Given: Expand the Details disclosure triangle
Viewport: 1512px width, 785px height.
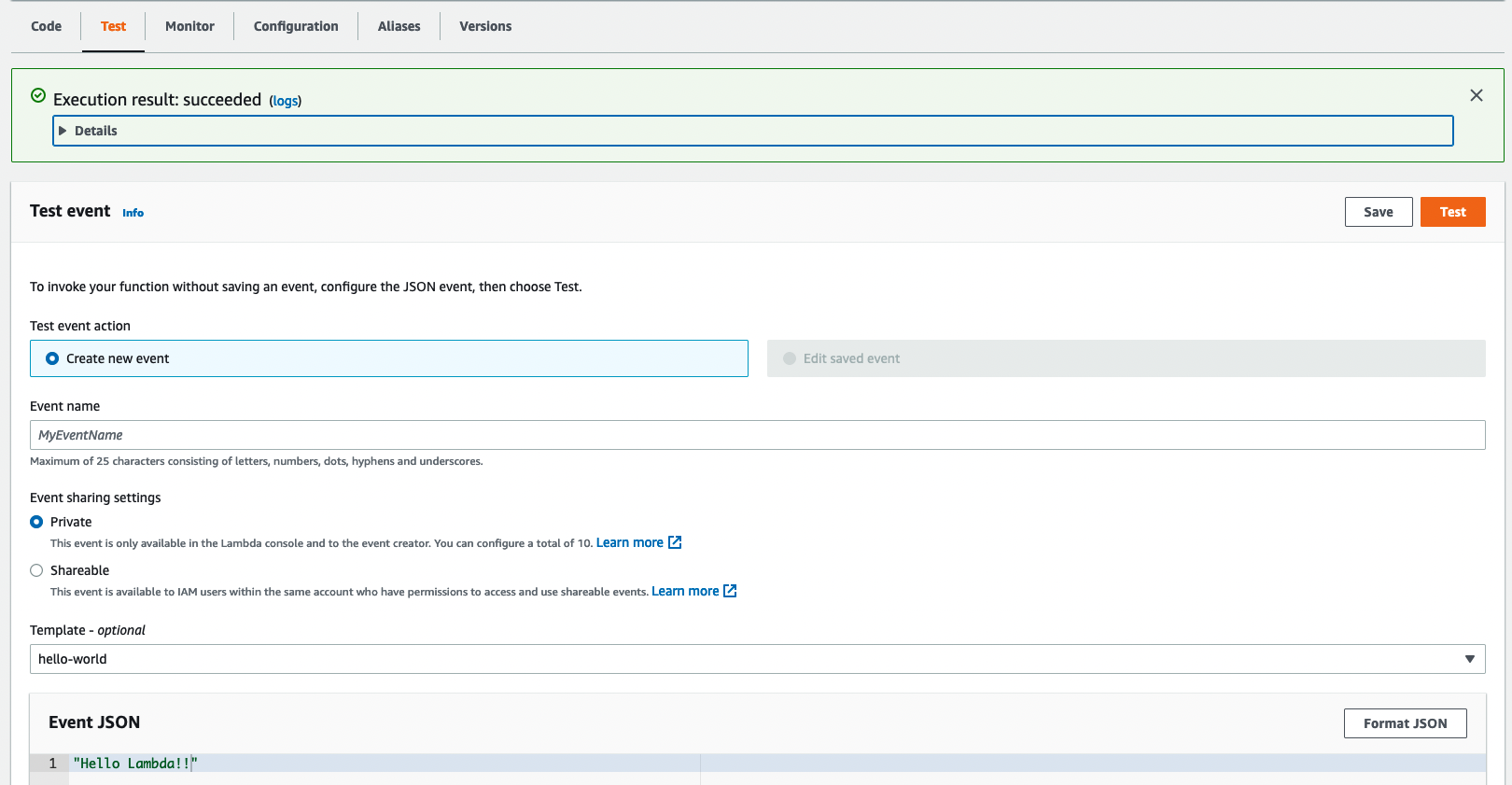Looking at the screenshot, I should 63,131.
